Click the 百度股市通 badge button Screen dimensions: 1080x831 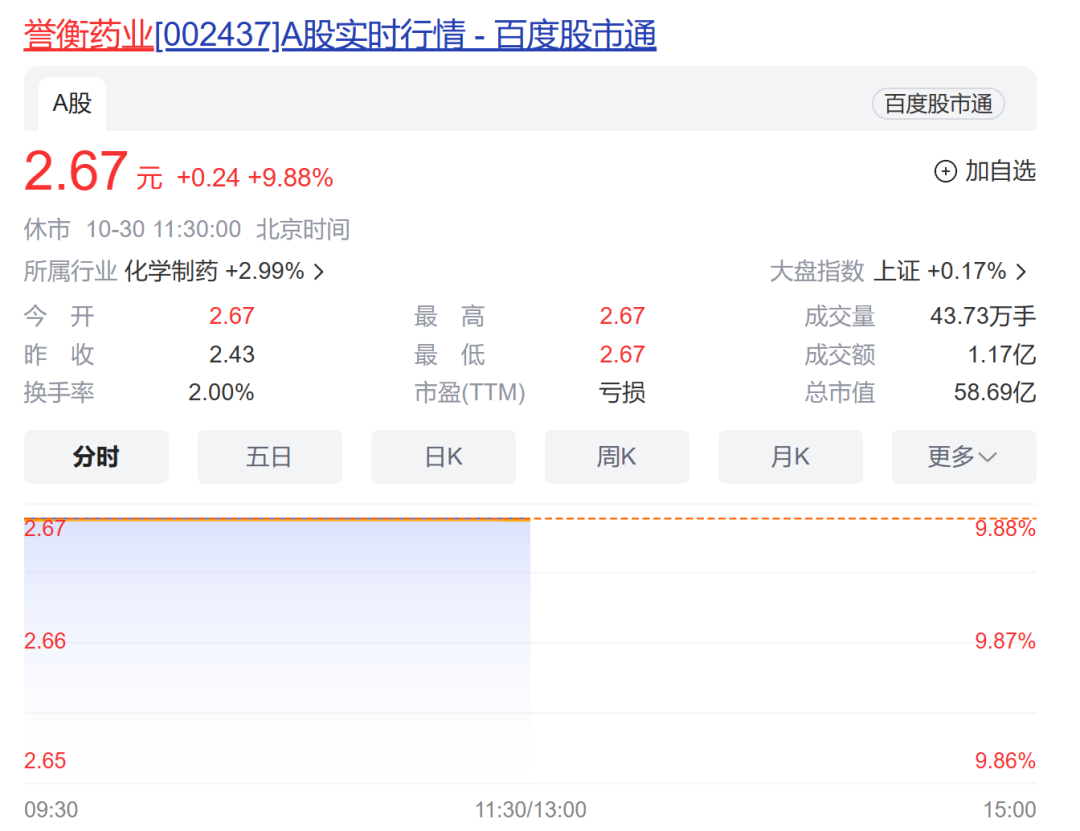click(938, 104)
